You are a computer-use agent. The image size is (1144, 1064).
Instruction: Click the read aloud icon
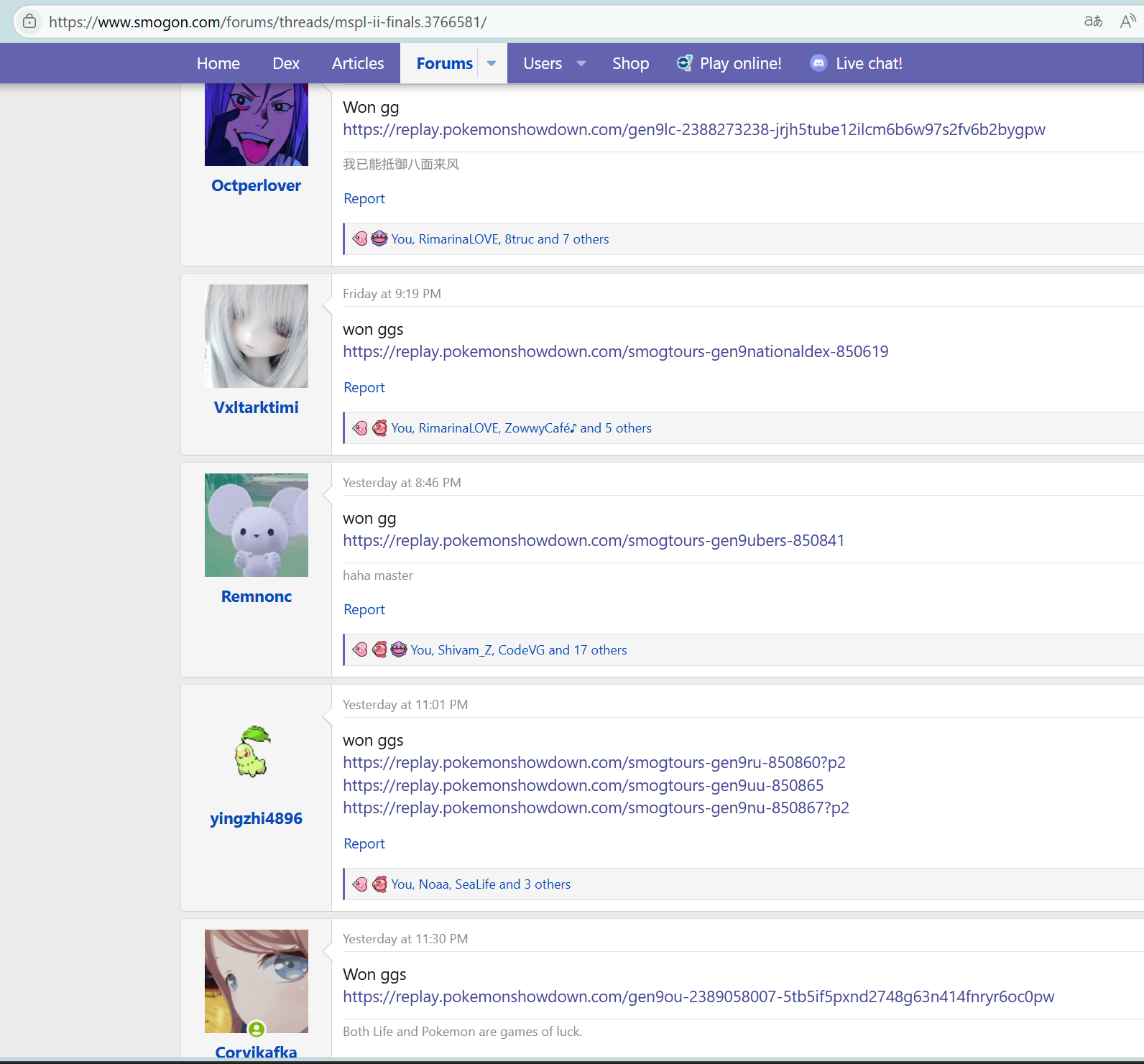coord(1127,22)
